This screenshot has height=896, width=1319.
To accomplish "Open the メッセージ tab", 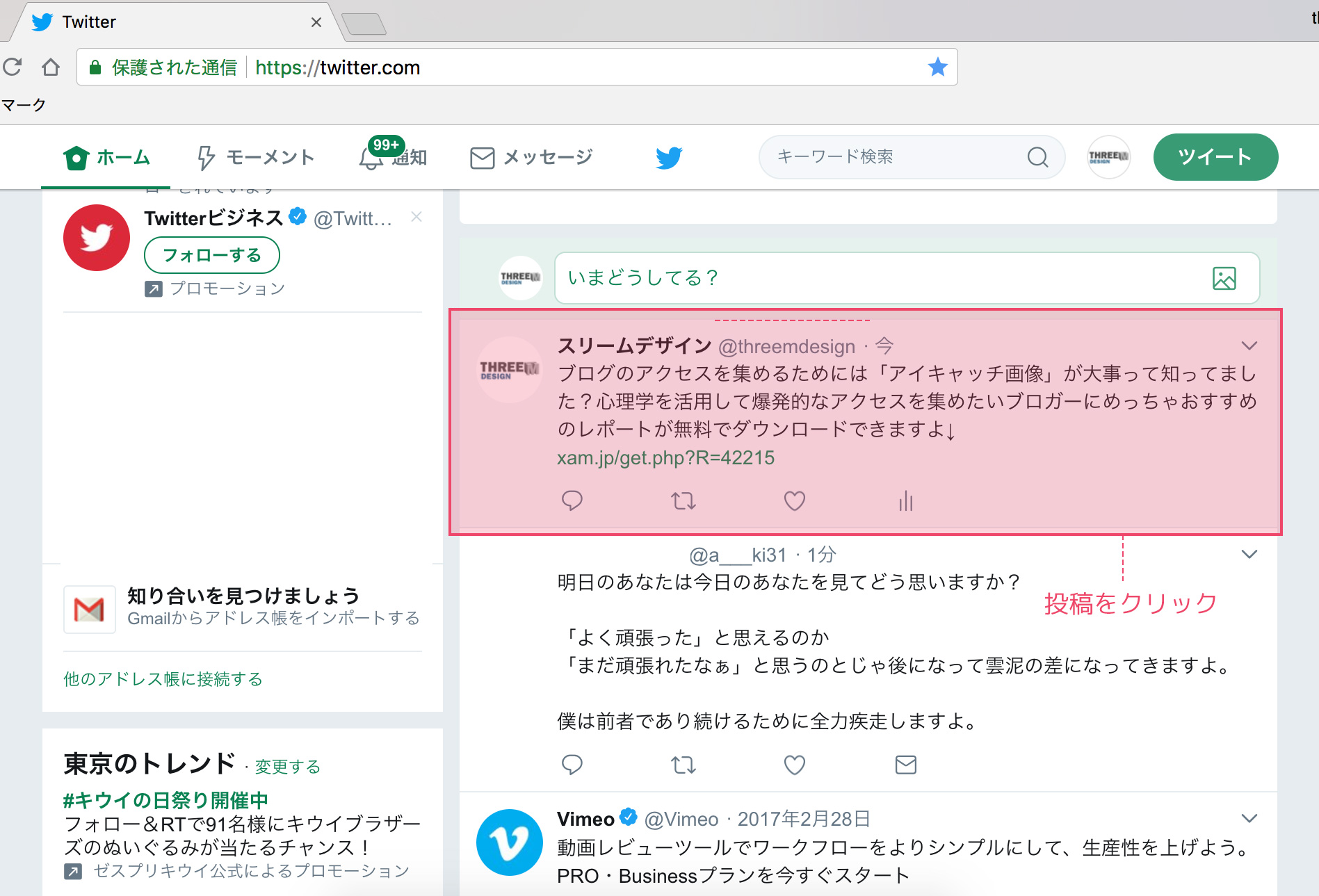I will [x=531, y=158].
